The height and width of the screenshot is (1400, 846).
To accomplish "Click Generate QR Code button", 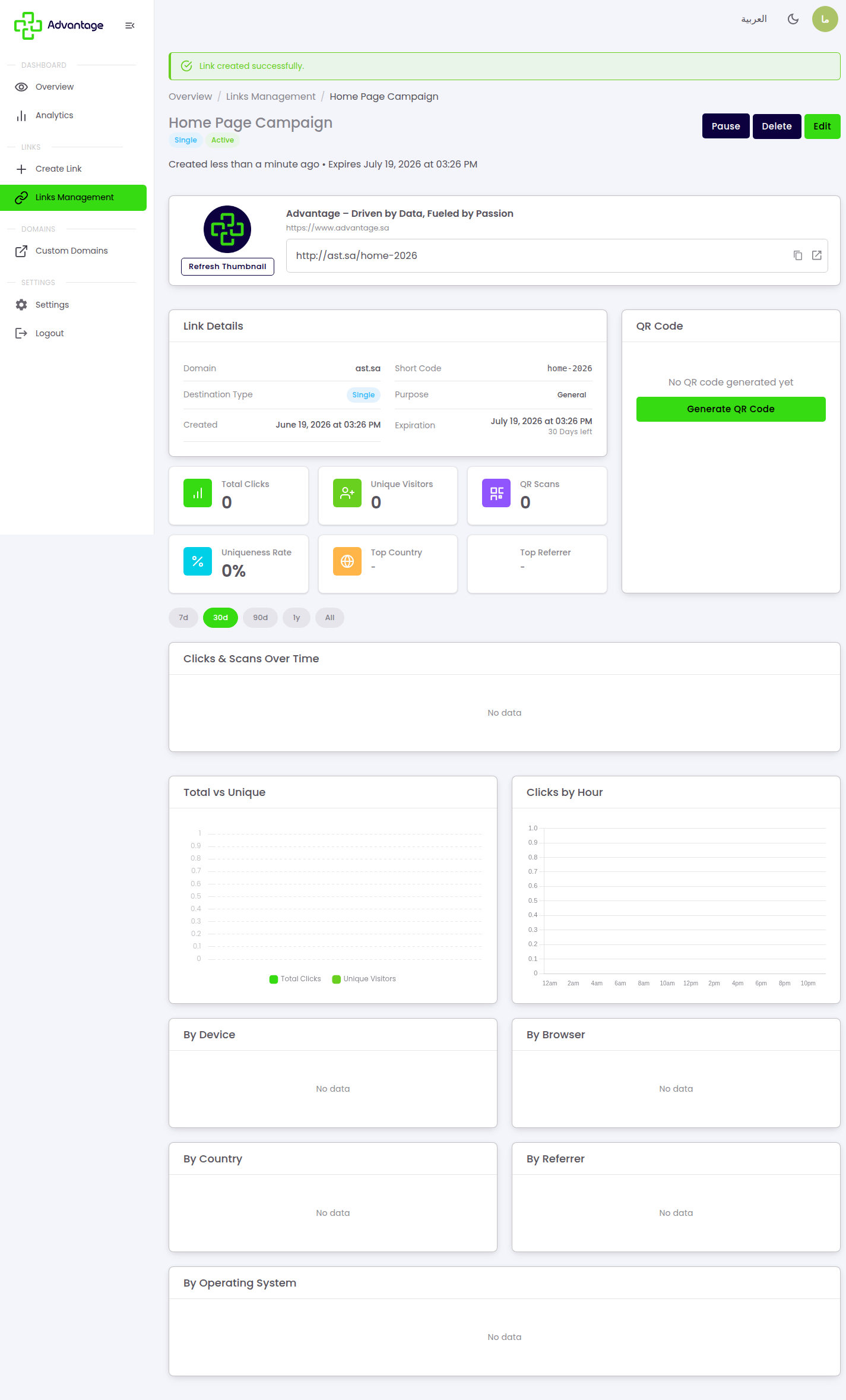I will 731,409.
